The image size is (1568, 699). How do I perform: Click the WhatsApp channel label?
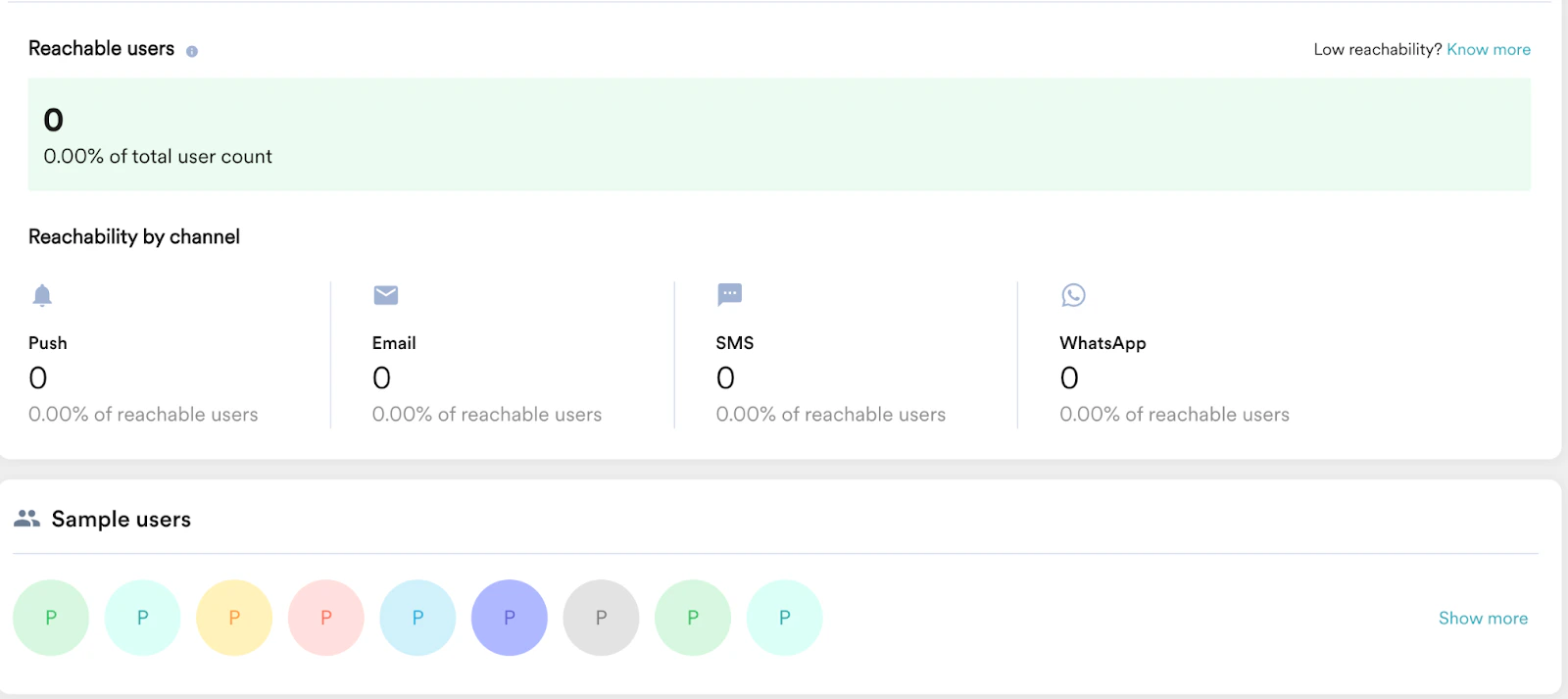[x=1102, y=343]
